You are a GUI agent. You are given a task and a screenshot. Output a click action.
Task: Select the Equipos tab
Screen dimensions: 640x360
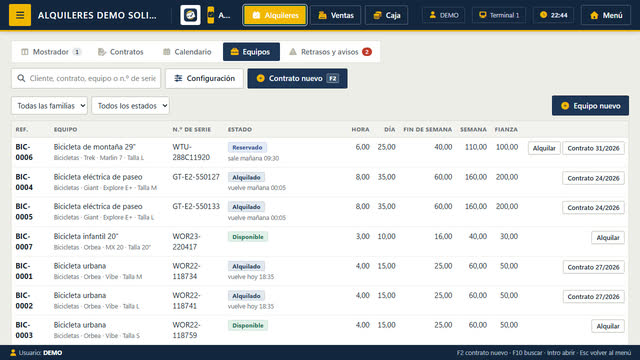pyautogui.click(x=251, y=52)
